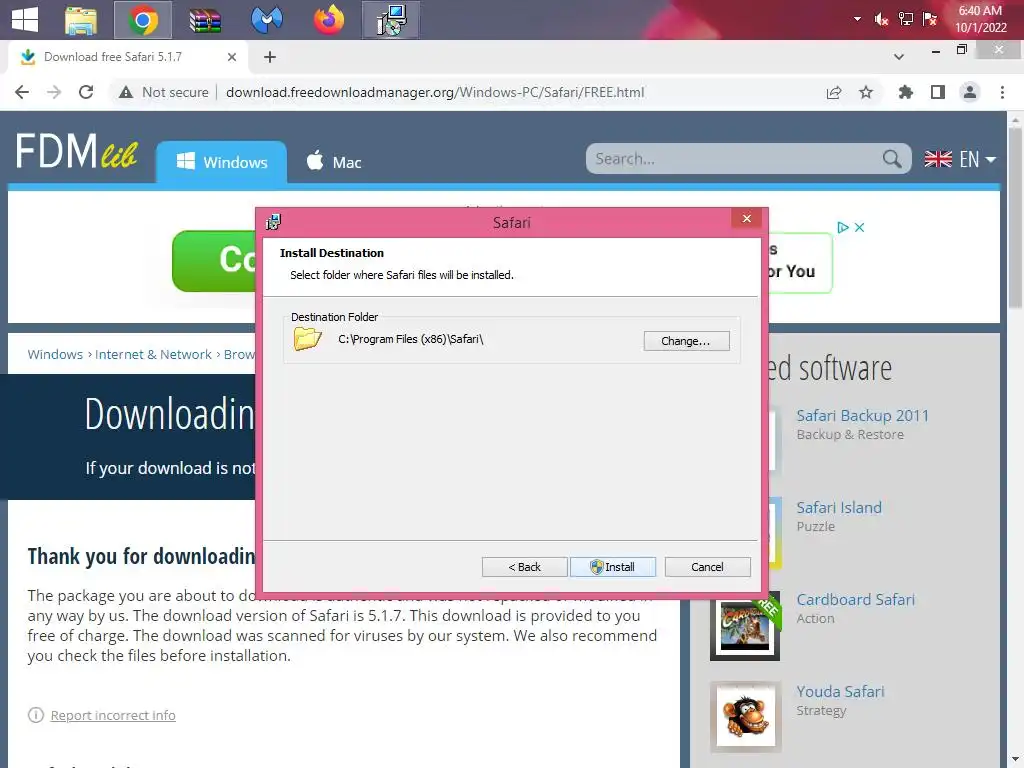
Task: Click the C:\Program Files (x86)\Safari\ path
Action: [410, 339]
